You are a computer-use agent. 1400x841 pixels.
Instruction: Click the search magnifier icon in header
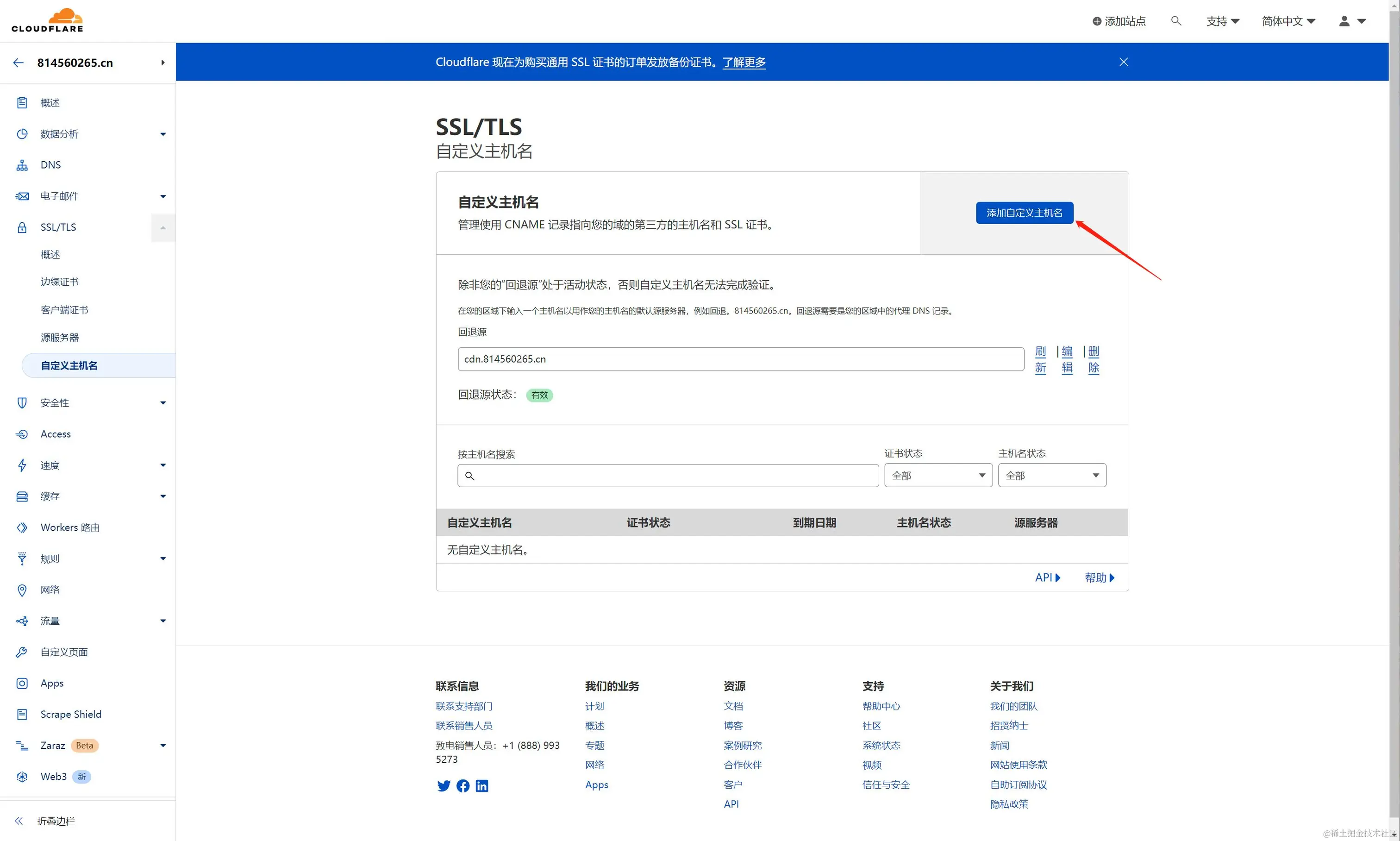pyautogui.click(x=1175, y=21)
